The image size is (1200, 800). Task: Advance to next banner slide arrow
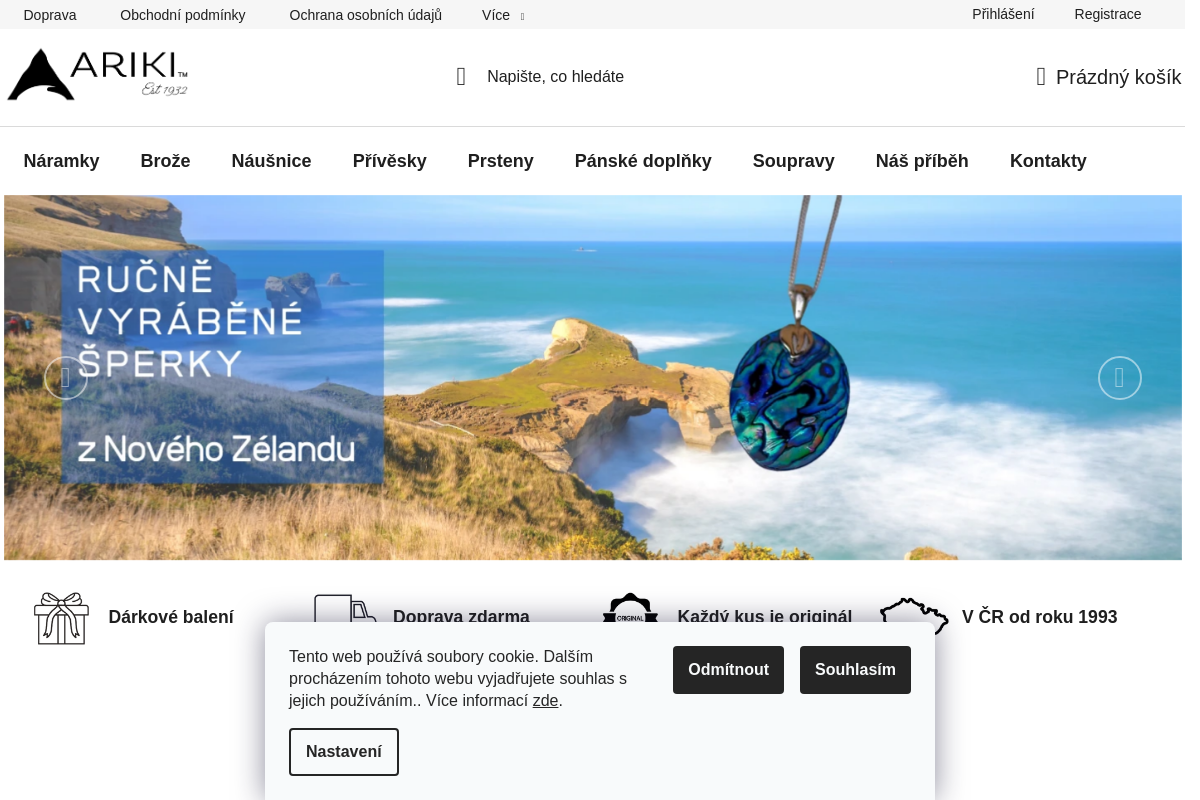point(1120,378)
